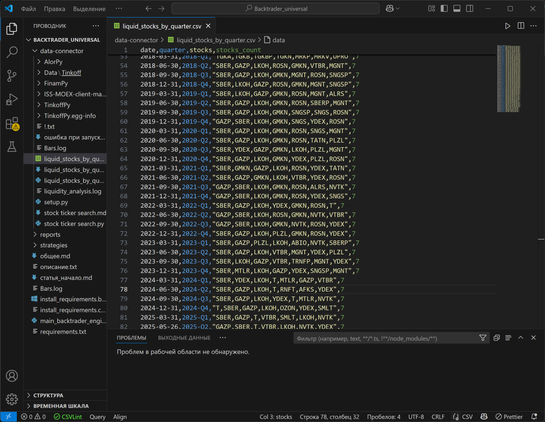This screenshot has height=422, width=545.
Task: Open Run and Debug view
Action: 12,99
